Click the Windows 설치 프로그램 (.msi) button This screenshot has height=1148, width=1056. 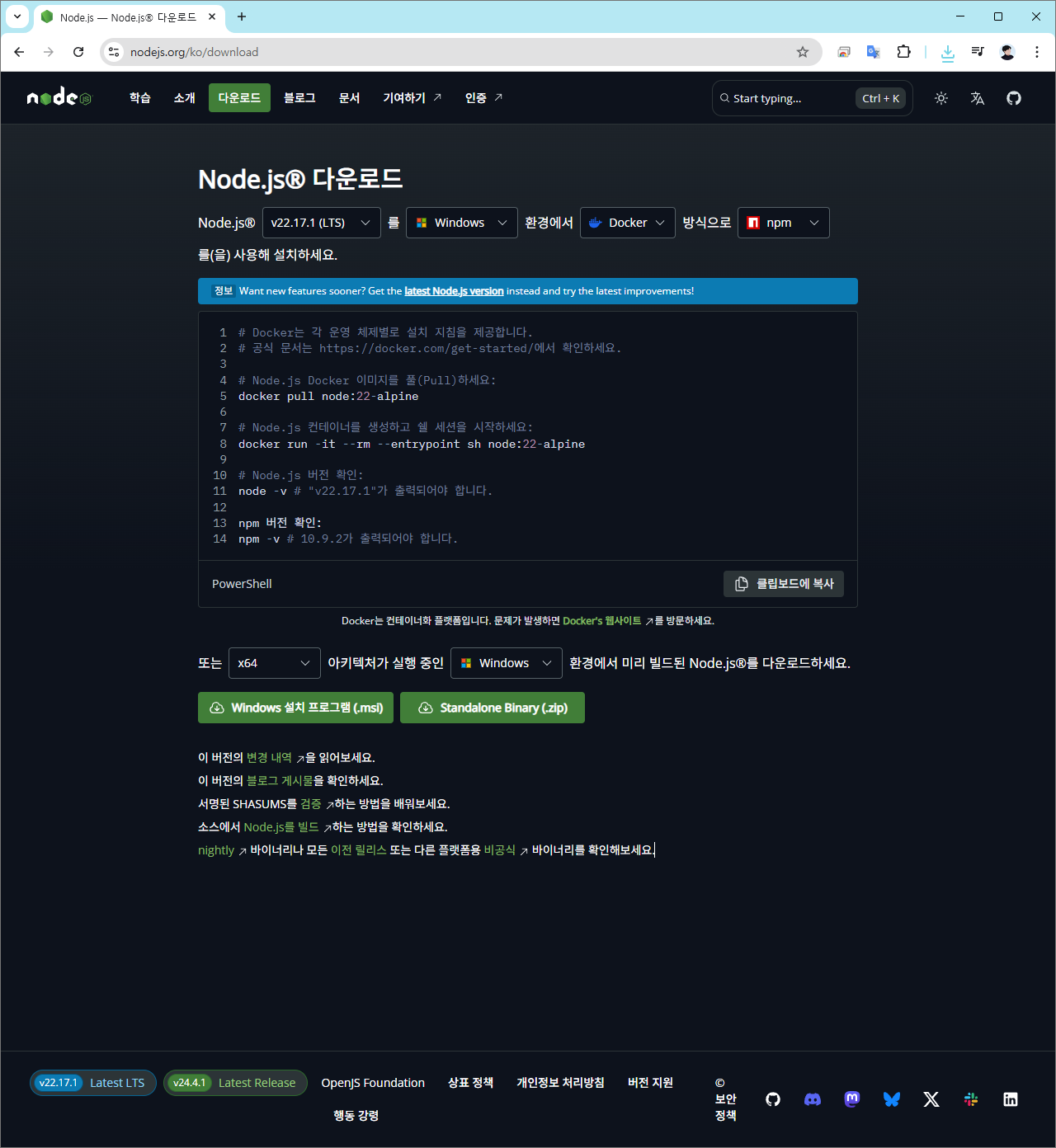295,708
